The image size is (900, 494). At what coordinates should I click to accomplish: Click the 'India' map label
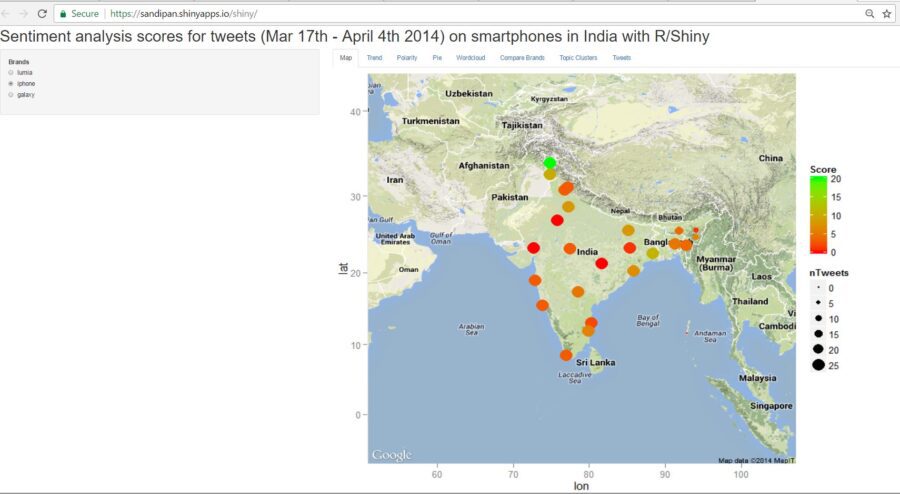tap(587, 251)
